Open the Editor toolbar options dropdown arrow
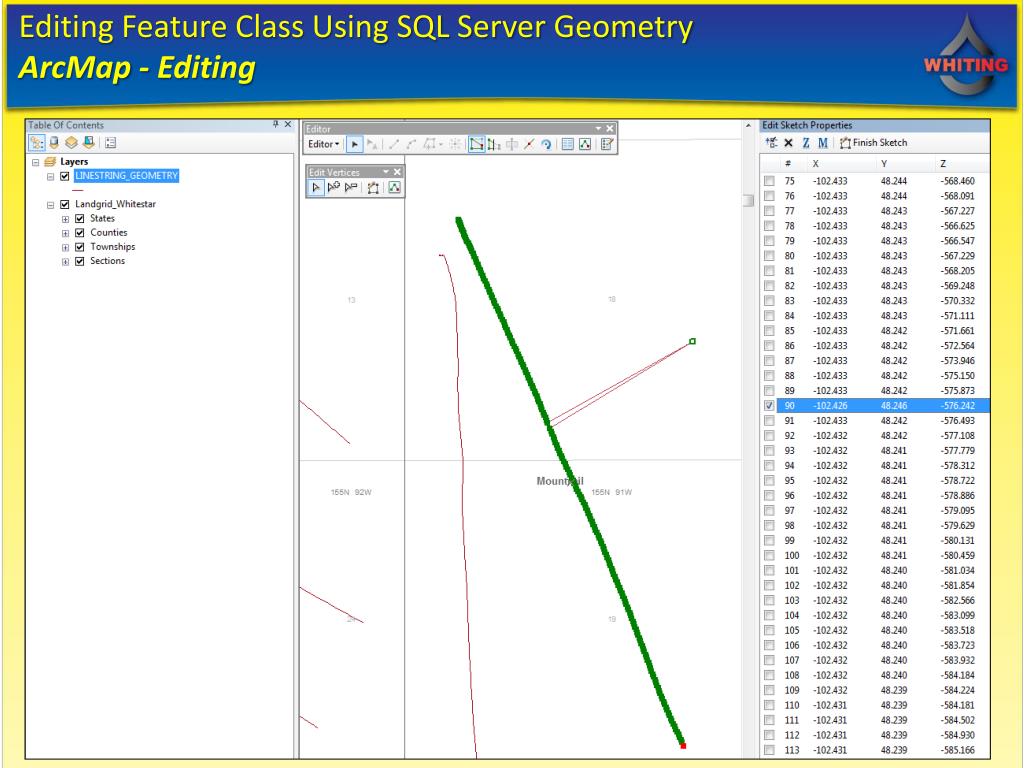Screen dimensions: 1024x768 (x=598, y=129)
